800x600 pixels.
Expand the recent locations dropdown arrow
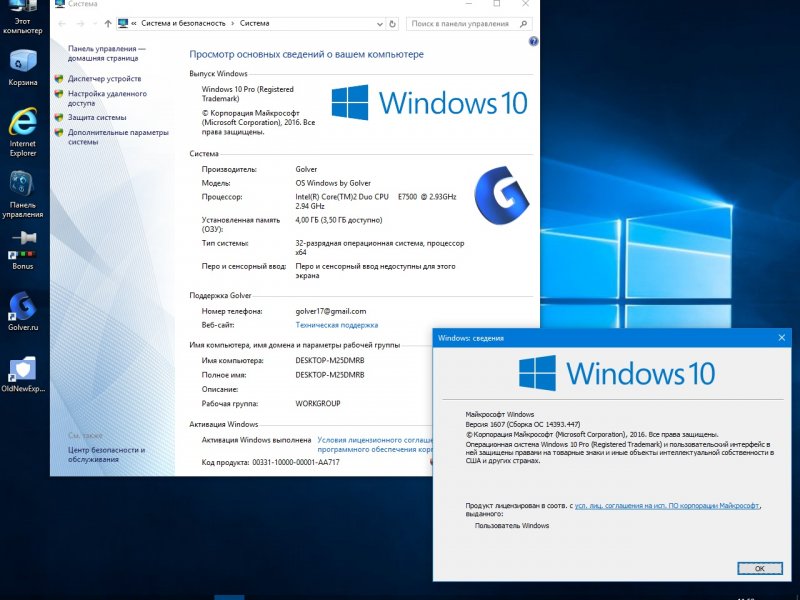click(x=94, y=23)
